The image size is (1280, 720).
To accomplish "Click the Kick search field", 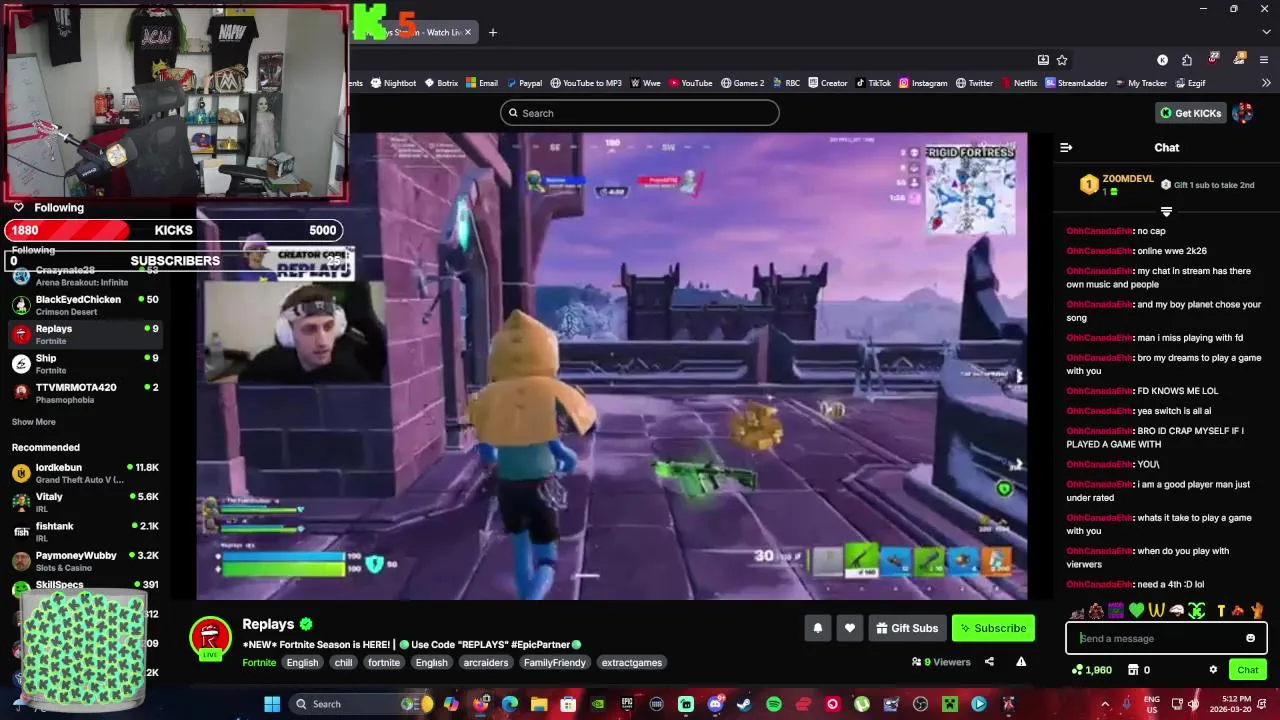I will click(640, 113).
